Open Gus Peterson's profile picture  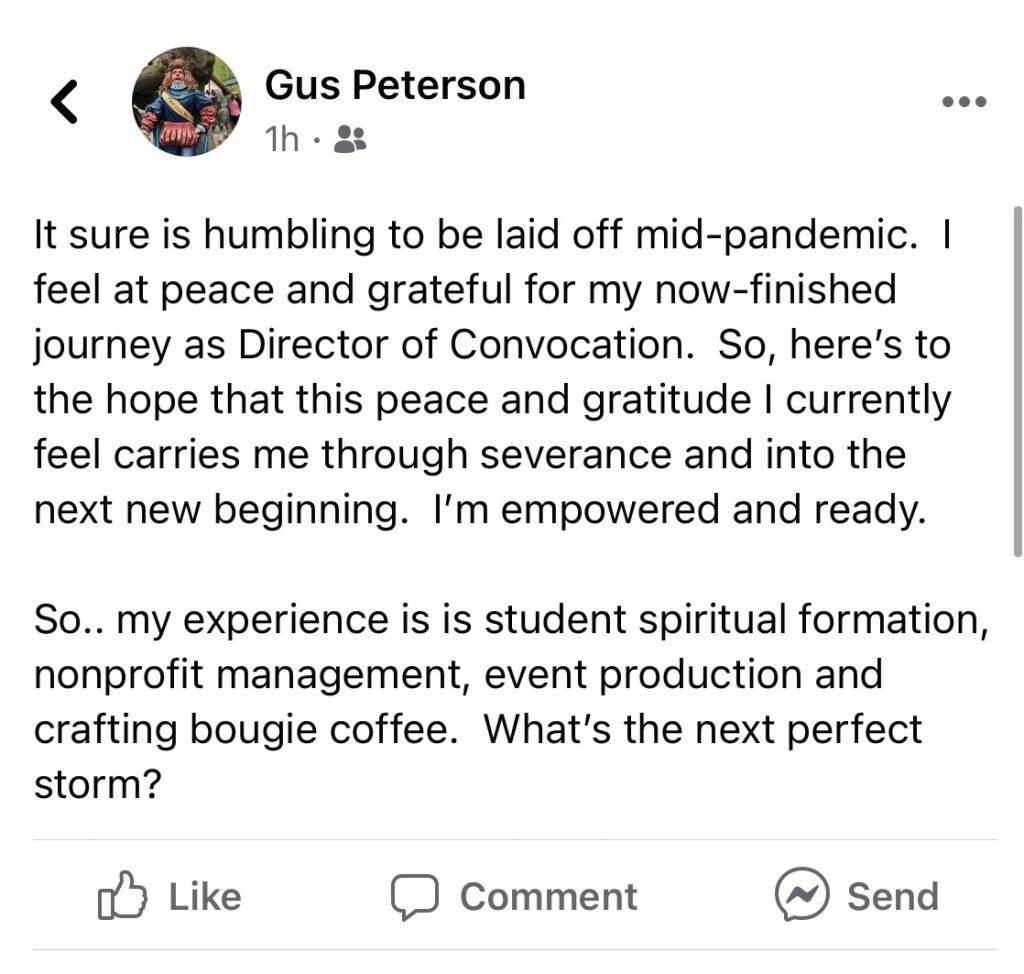(x=187, y=101)
